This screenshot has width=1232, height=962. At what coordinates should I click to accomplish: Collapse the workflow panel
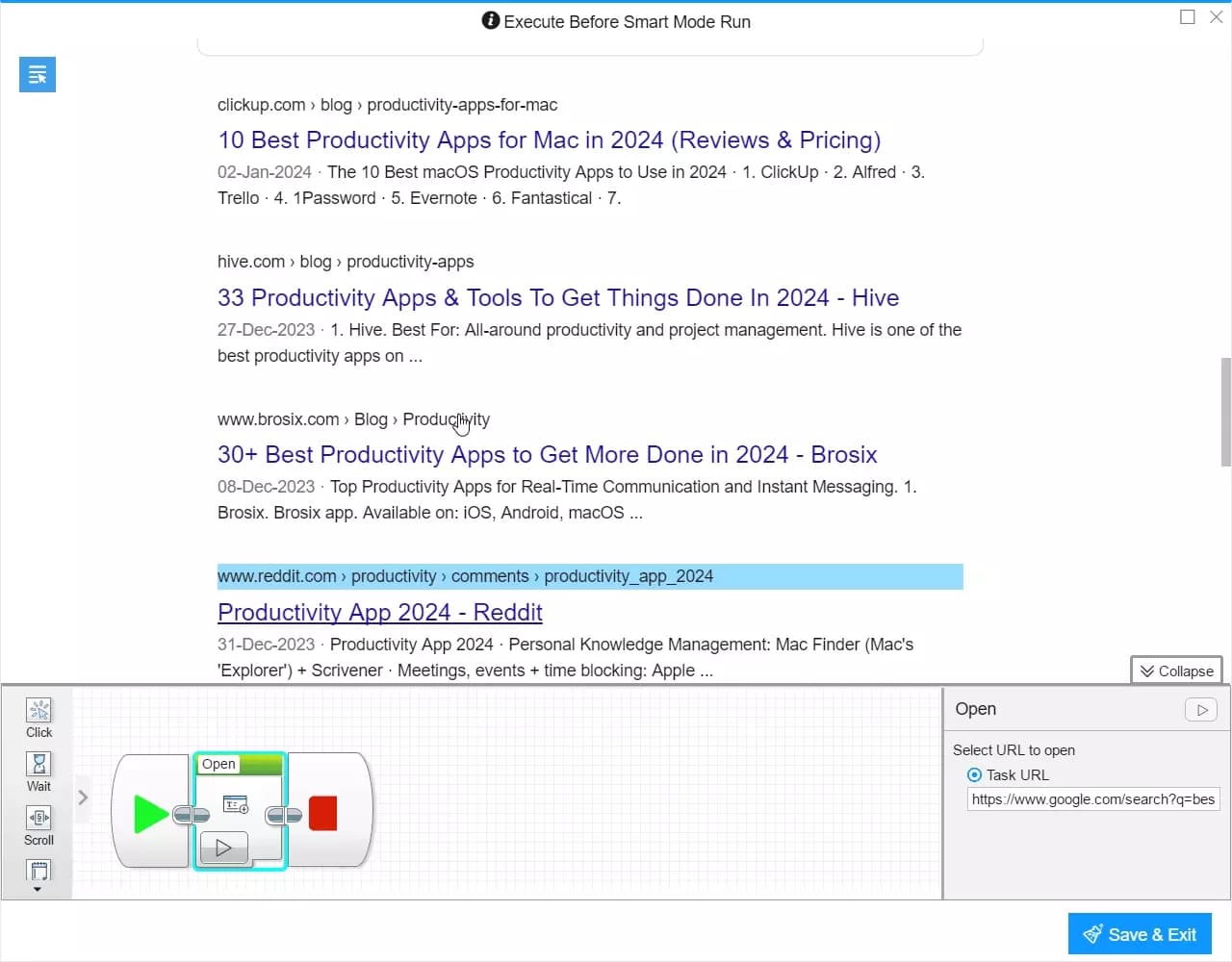(1176, 671)
